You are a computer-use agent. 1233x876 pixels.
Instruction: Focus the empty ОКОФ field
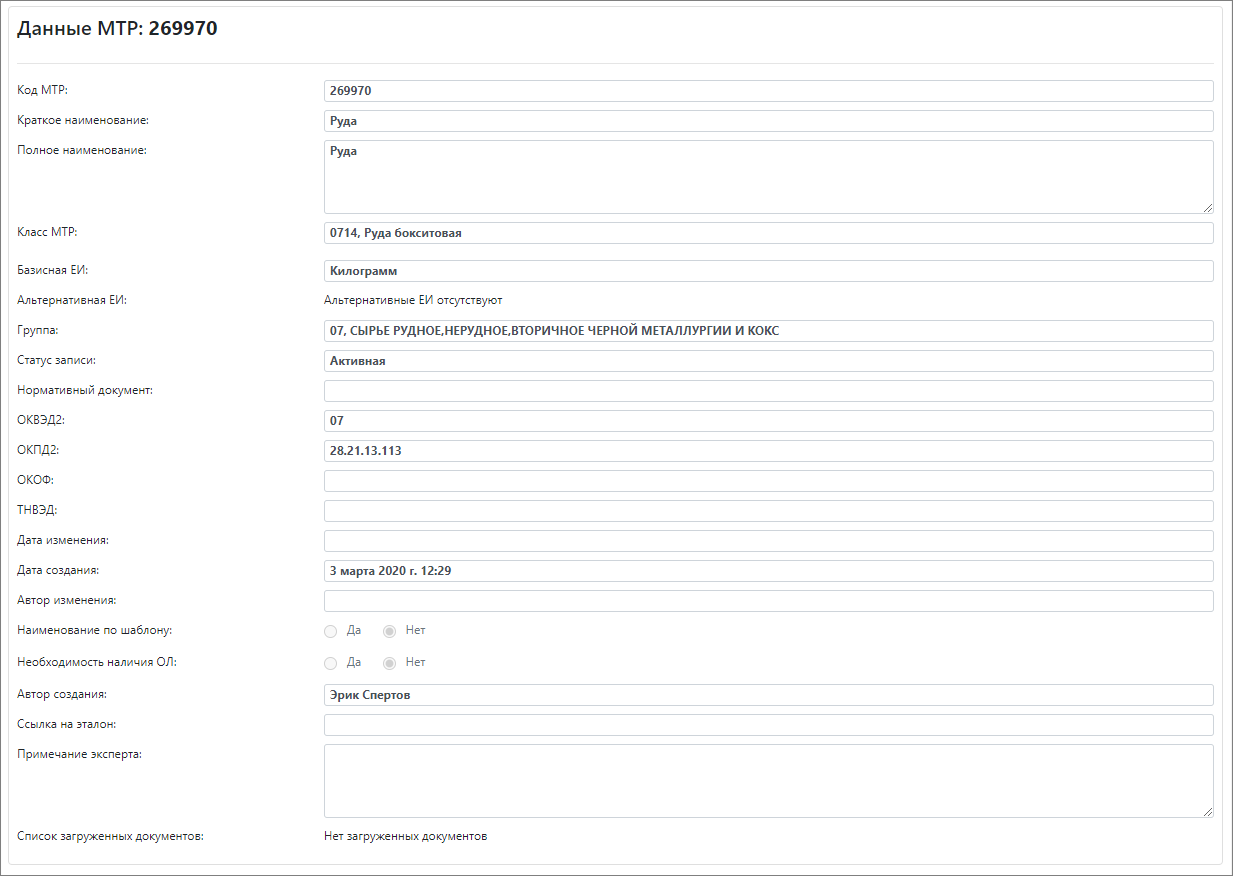[768, 481]
